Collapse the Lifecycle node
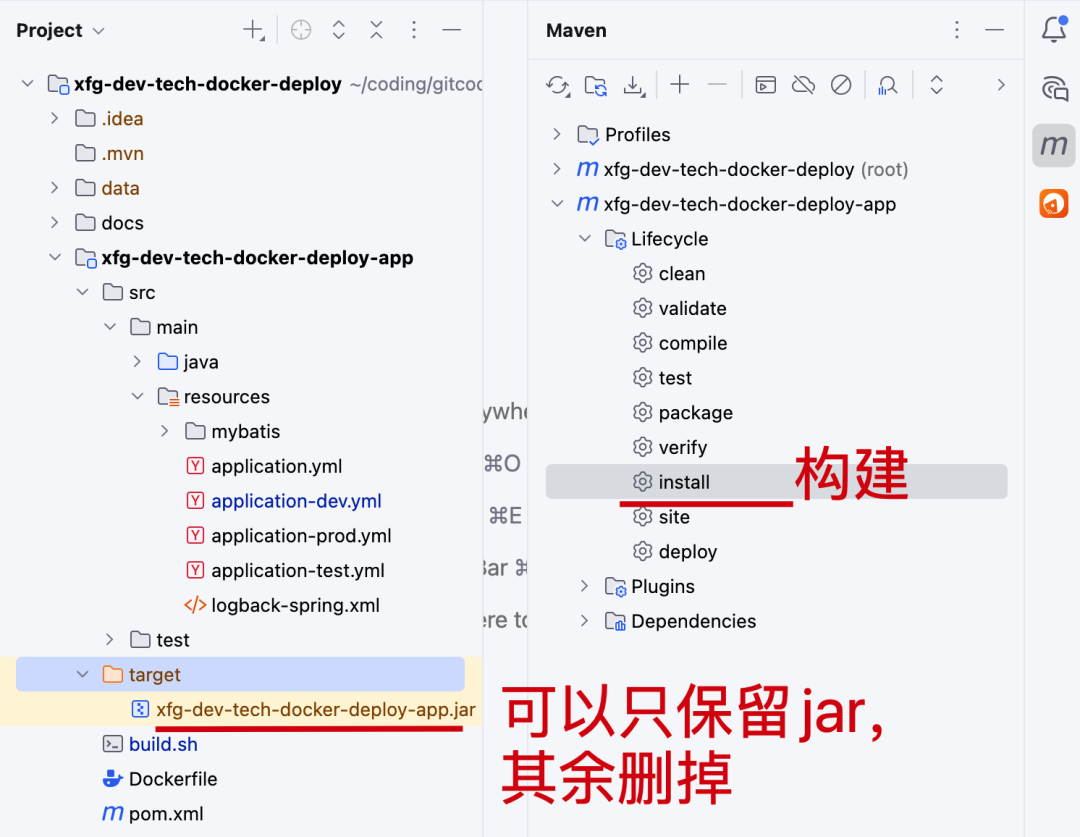 pos(585,238)
